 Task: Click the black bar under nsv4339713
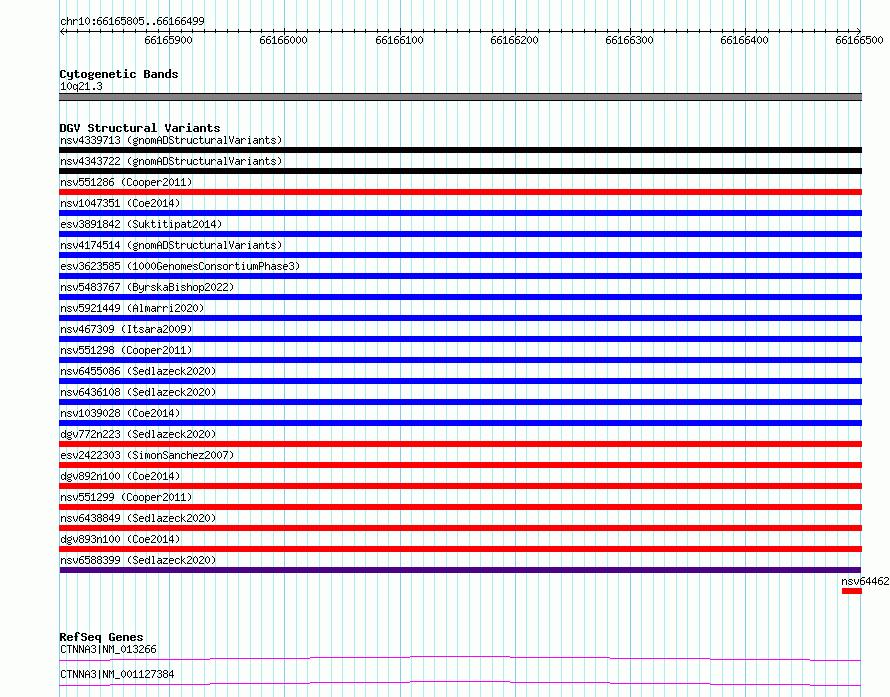460,150
